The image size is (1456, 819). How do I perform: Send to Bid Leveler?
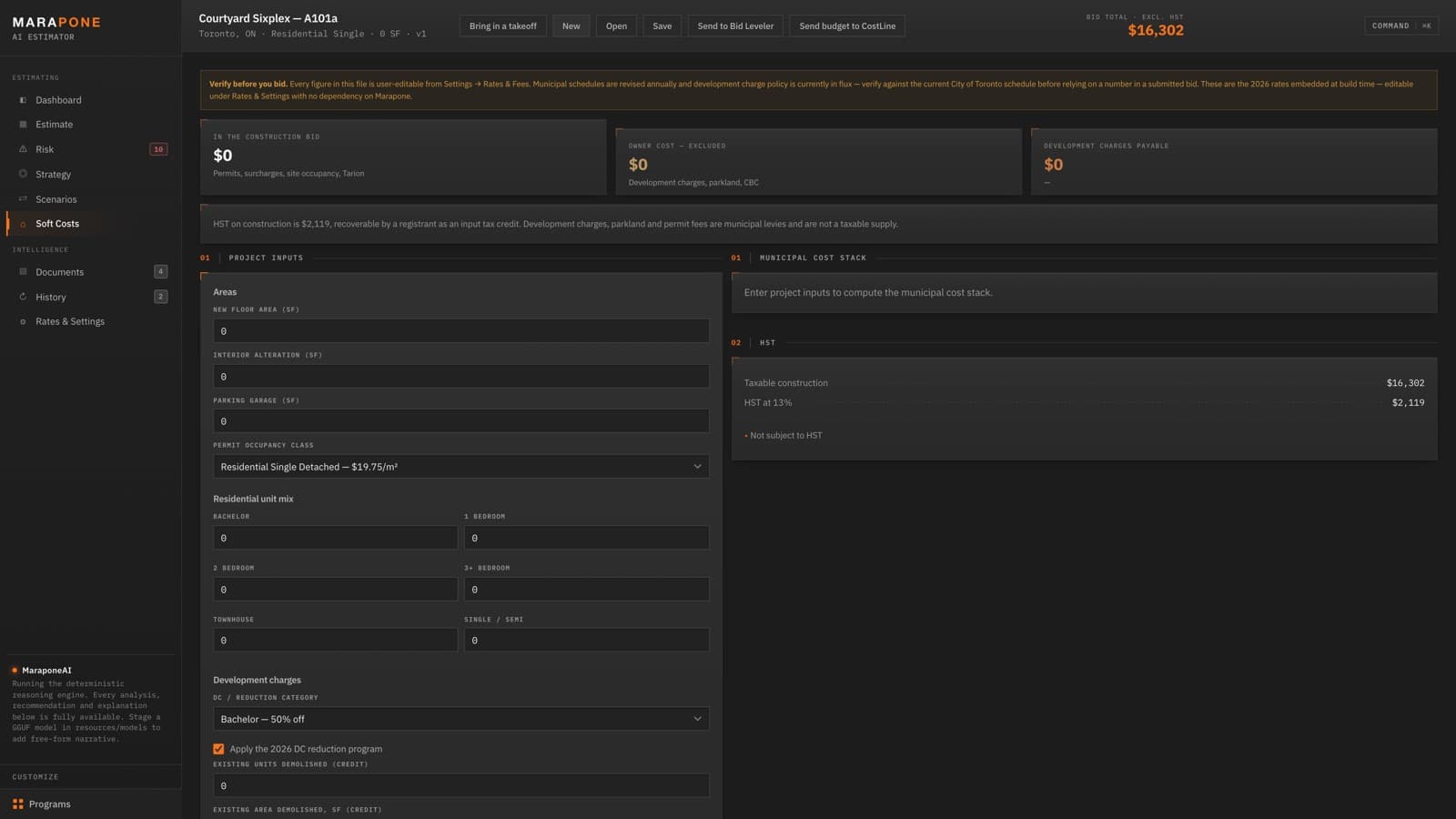tap(735, 26)
